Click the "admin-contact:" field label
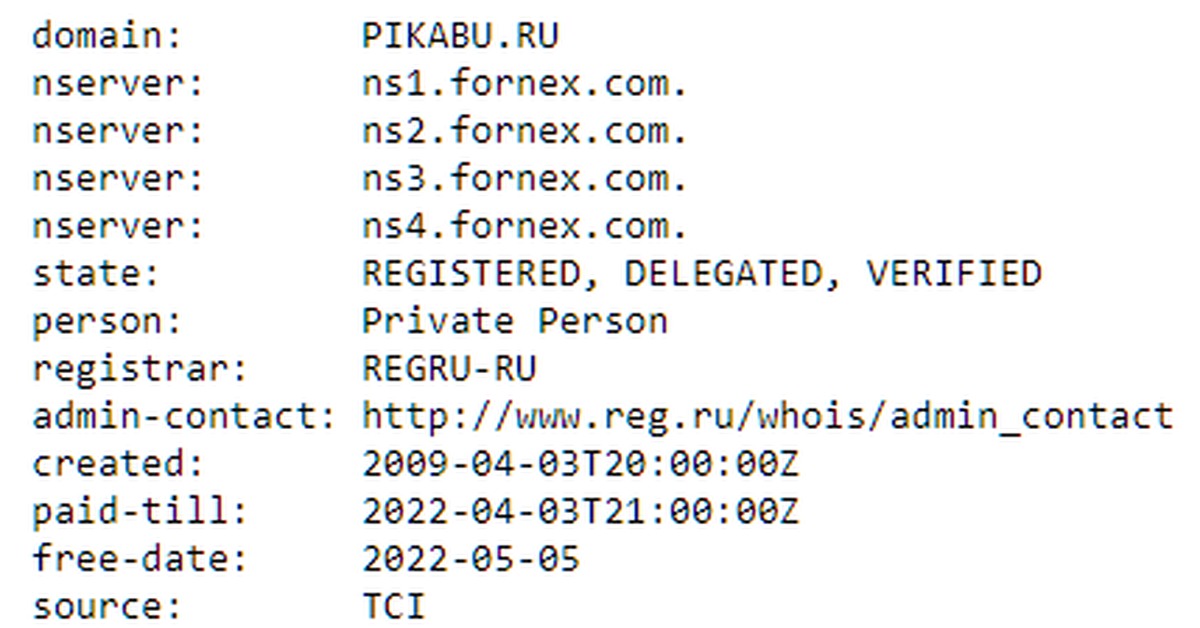Image resolution: width=1200 pixels, height=628 pixels. (x=185, y=416)
